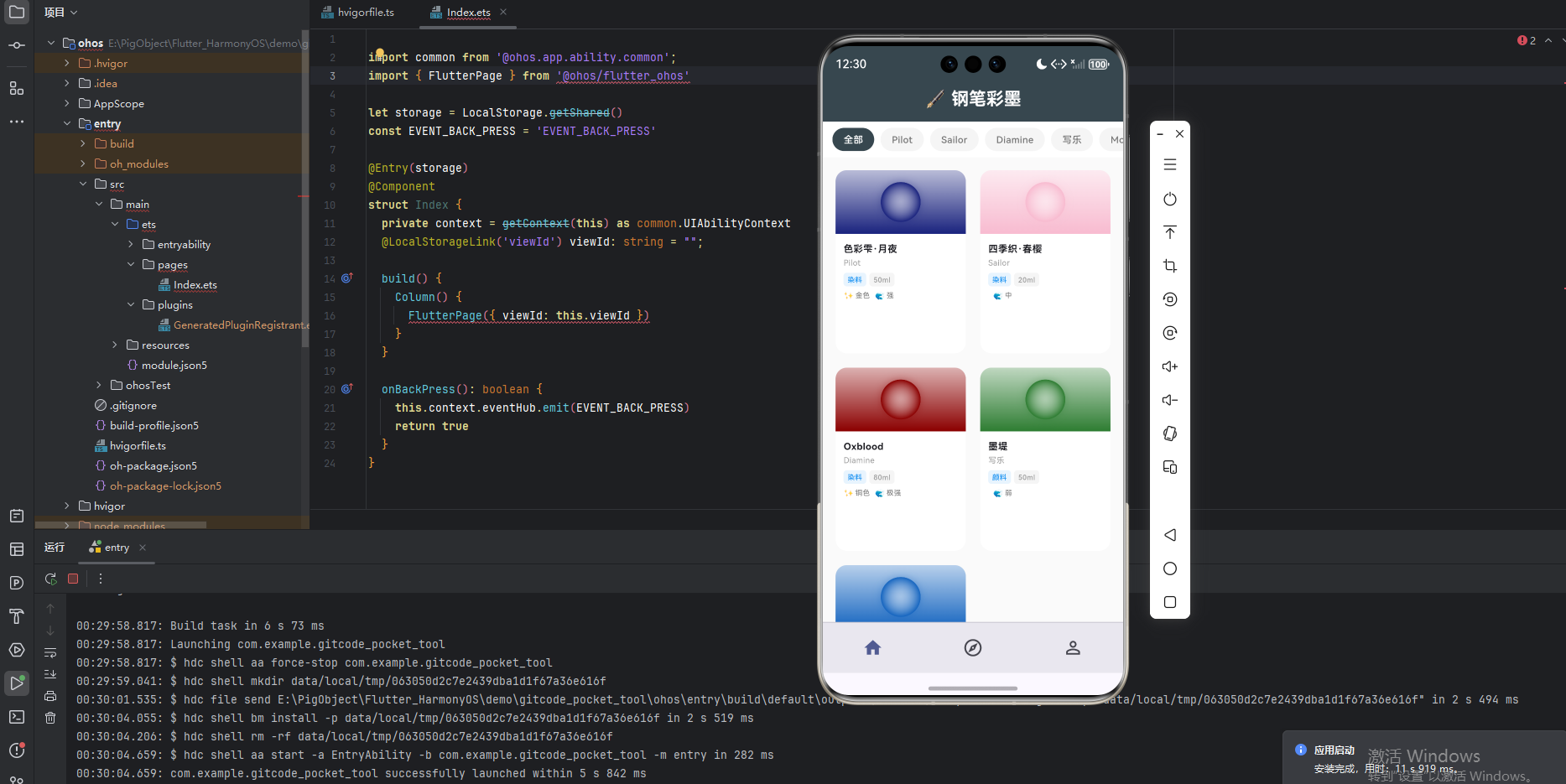Expand the .idea folder
The image size is (1566, 784).
(67, 83)
